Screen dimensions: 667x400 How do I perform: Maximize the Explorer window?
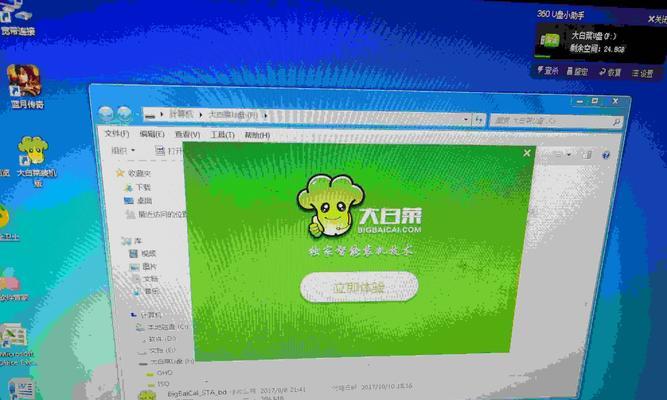(595, 101)
